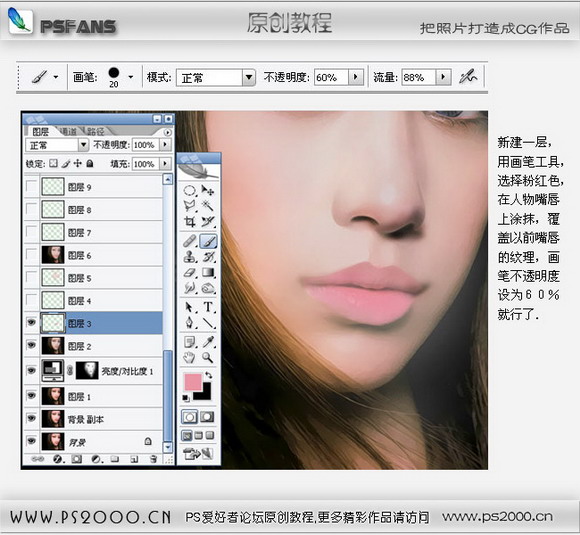Image resolution: width=580 pixels, height=535 pixels.
Task: Select the Type tool
Action: coord(208,307)
